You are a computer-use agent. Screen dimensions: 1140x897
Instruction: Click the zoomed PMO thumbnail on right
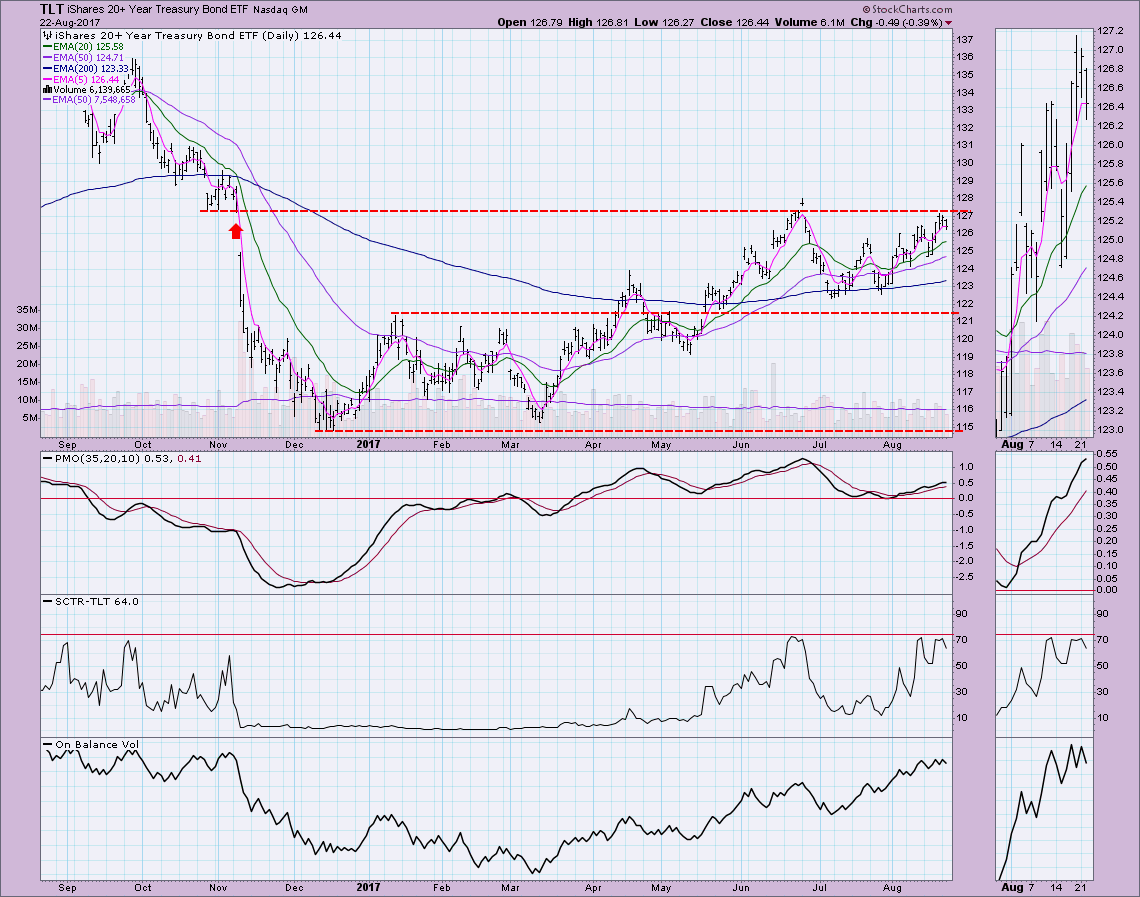click(x=1043, y=522)
